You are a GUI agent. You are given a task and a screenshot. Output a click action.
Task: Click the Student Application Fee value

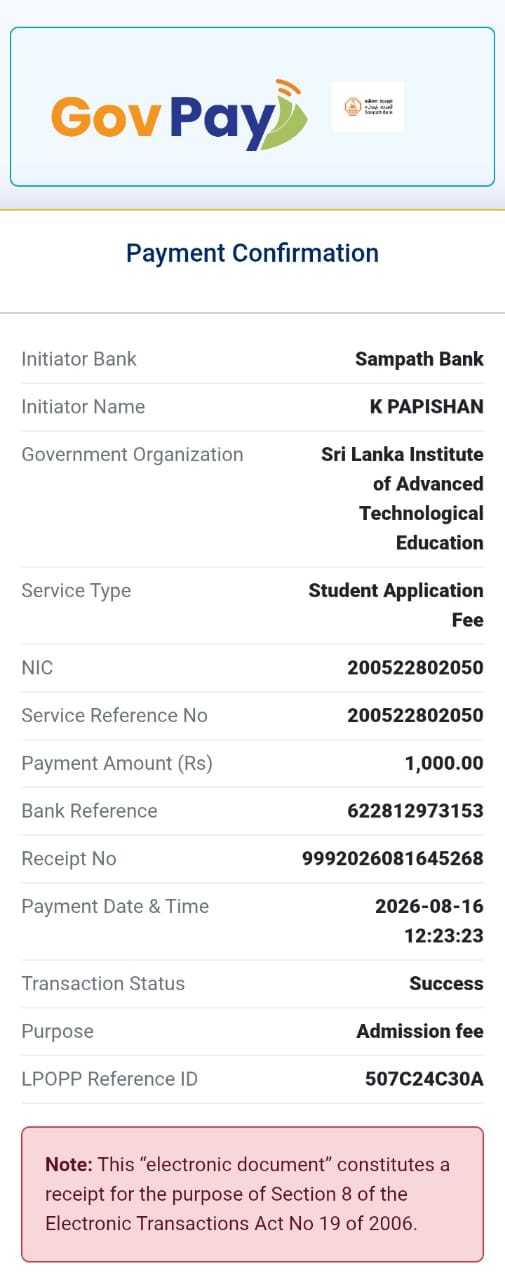pos(396,605)
